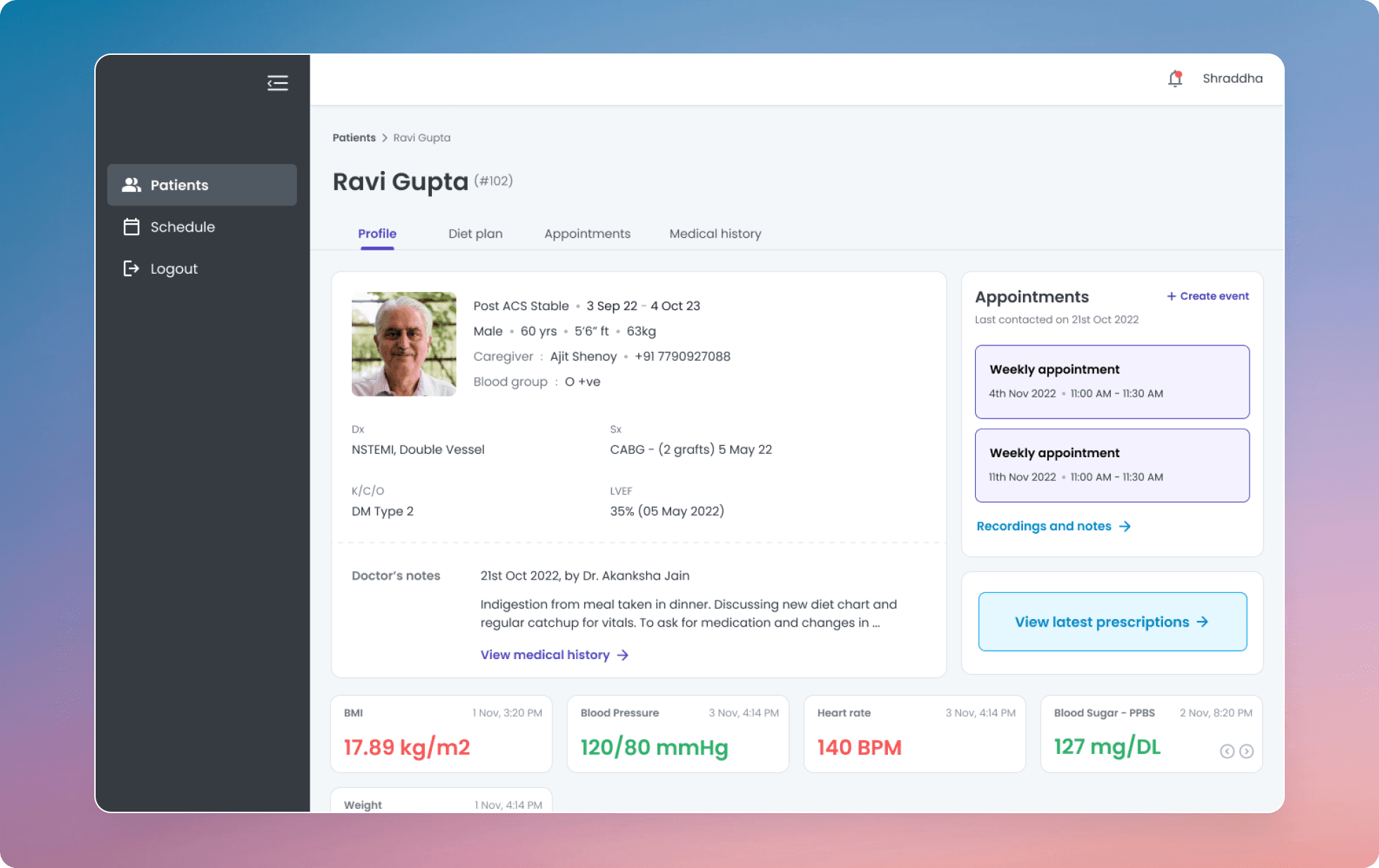Click the plus icon beside Create event
Screen dimensions: 1379x868
coord(1171,296)
